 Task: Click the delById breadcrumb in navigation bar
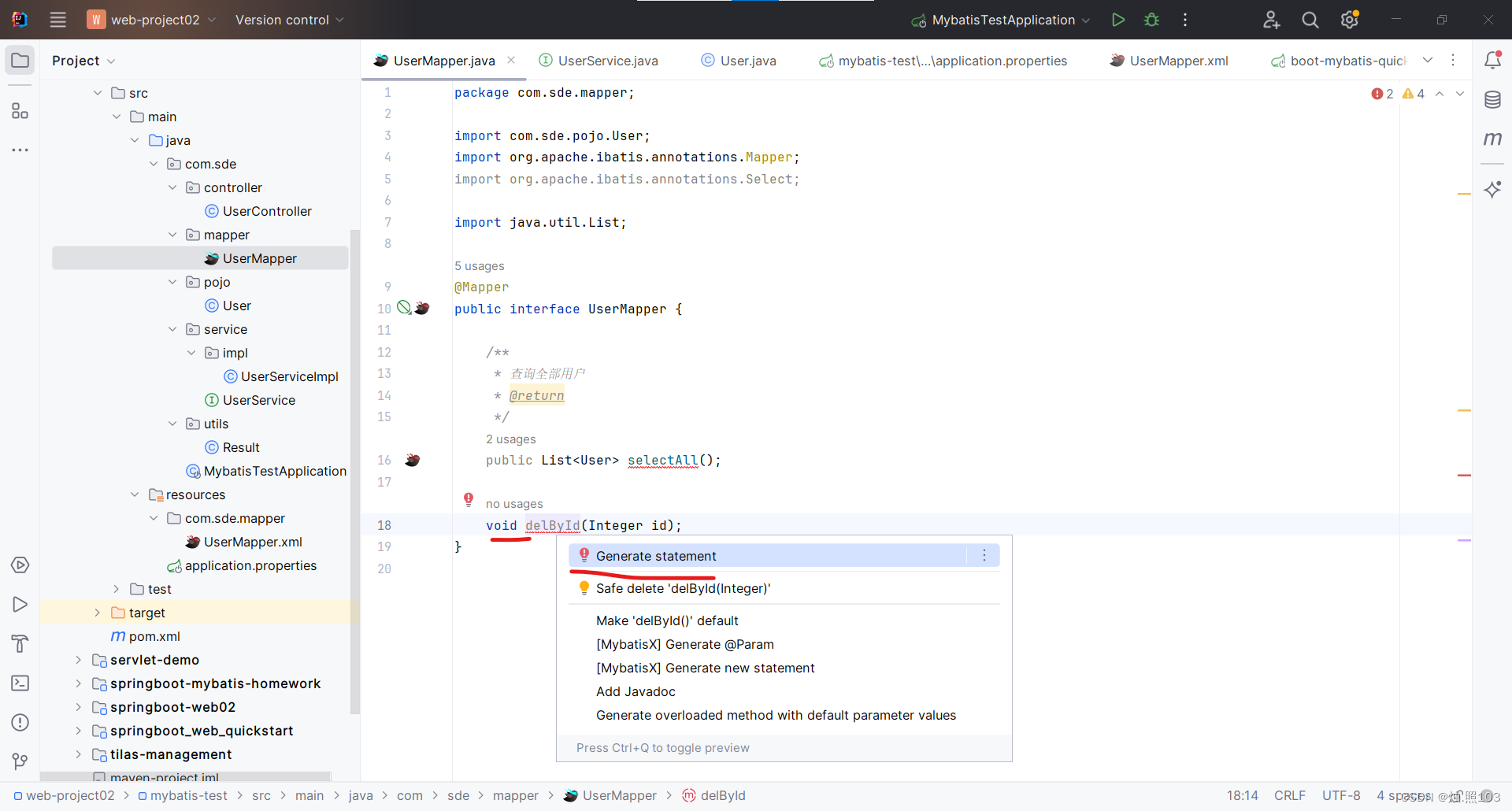click(714, 795)
